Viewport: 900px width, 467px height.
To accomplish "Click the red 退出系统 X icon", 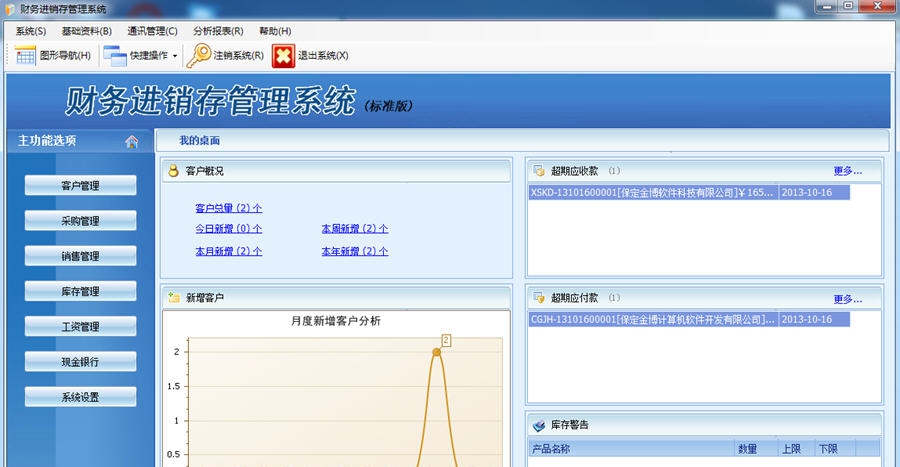I will coord(283,56).
